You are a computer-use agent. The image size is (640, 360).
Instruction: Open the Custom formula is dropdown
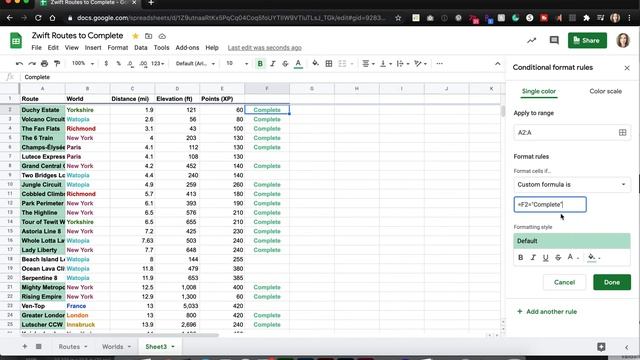572,184
